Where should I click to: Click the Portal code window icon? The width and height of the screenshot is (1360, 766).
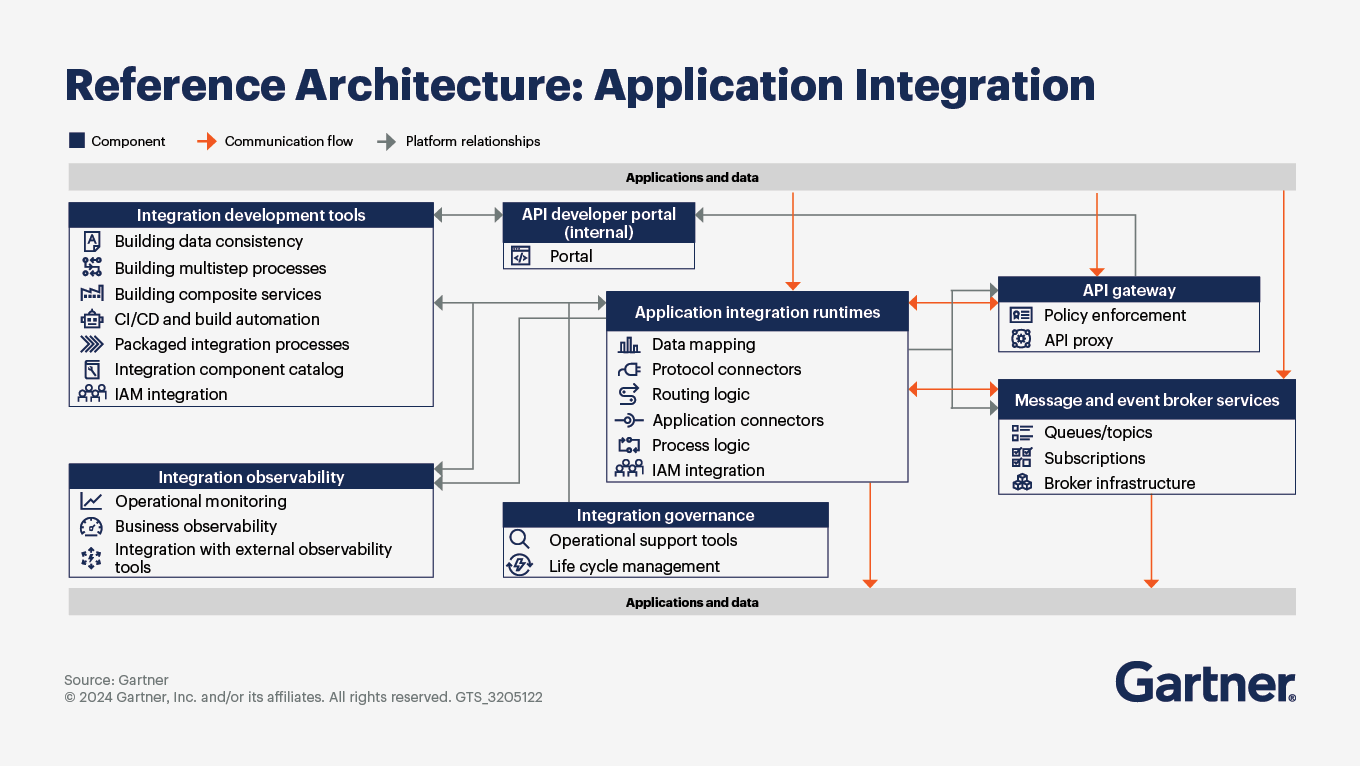coord(520,256)
